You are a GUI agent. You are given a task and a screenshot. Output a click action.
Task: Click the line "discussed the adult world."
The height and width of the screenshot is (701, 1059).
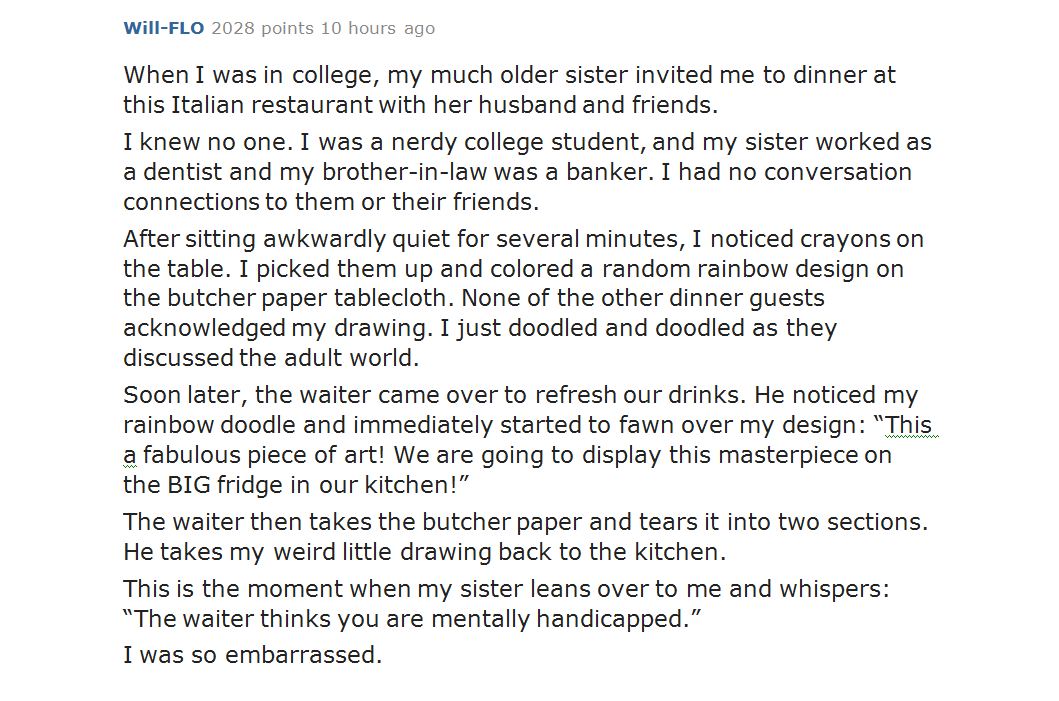pos(271,358)
